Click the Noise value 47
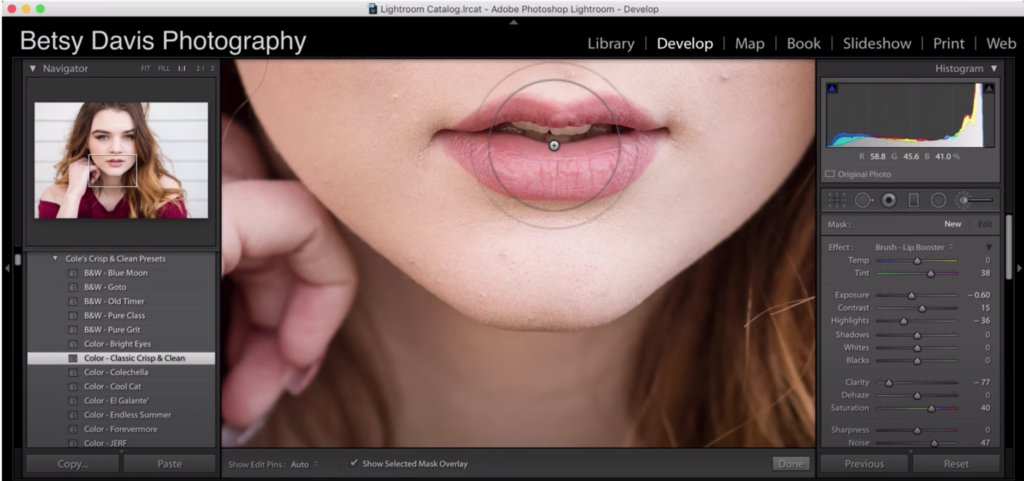Screen dimensions: 1024x481 pos(985,442)
